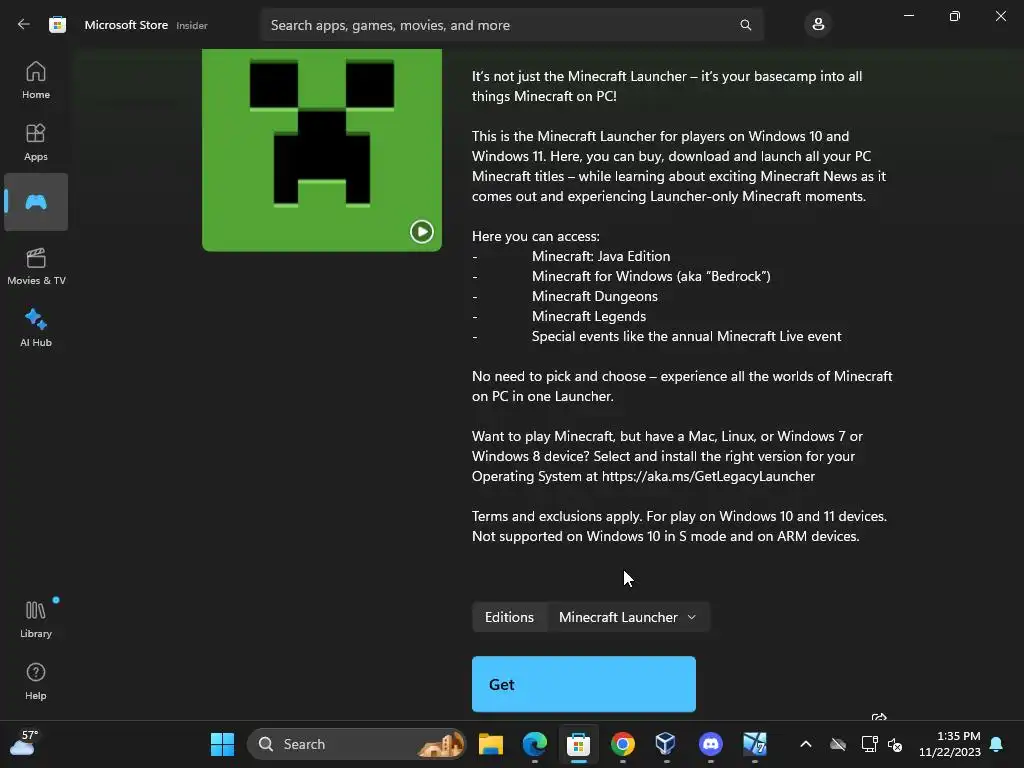Open the user account profile icon
Viewport: 1024px width, 768px height.
pos(818,25)
